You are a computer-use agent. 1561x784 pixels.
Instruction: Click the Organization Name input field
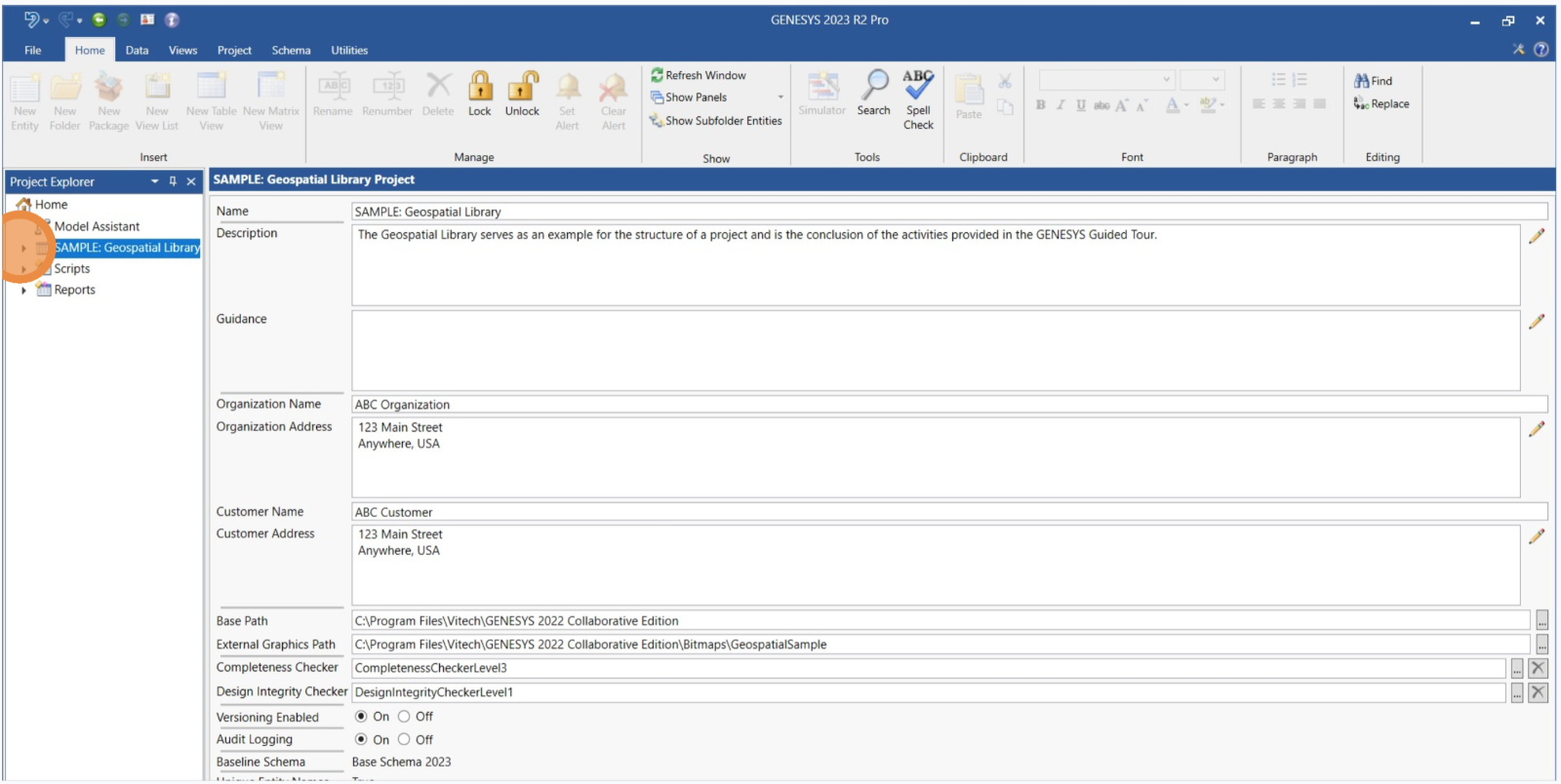click(946, 405)
